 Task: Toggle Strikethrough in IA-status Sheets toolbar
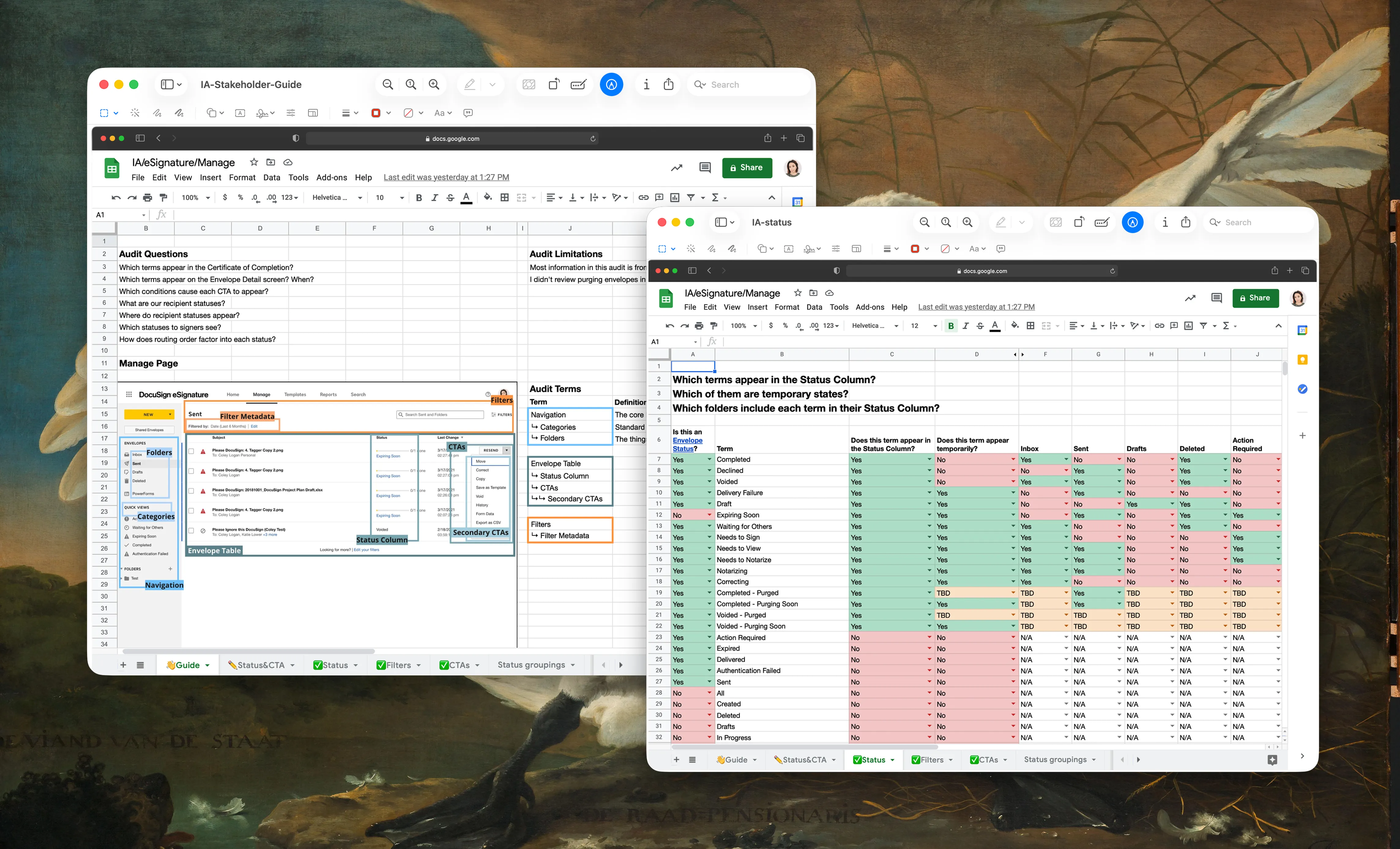click(980, 326)
